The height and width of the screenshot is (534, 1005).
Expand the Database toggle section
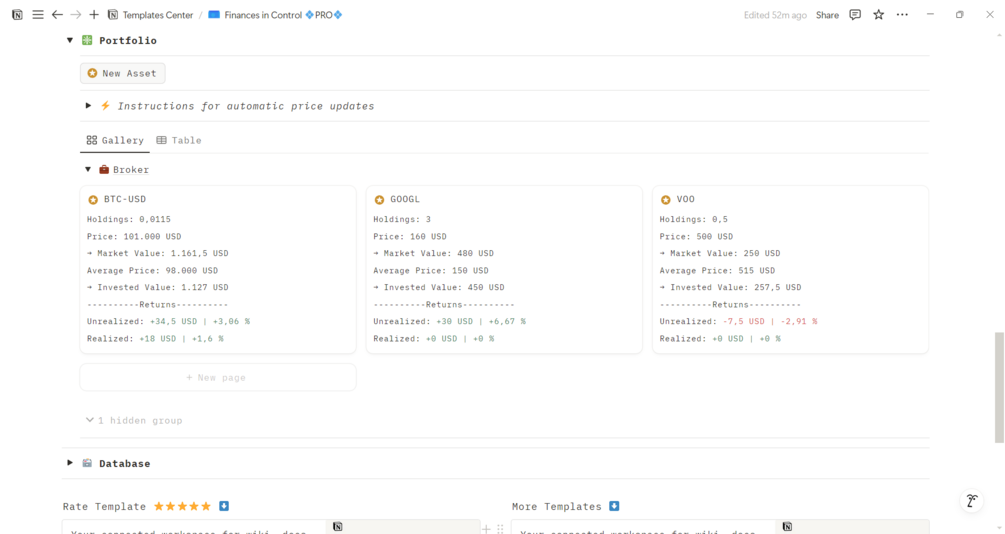pyautogui.click(x=70, y=463)
